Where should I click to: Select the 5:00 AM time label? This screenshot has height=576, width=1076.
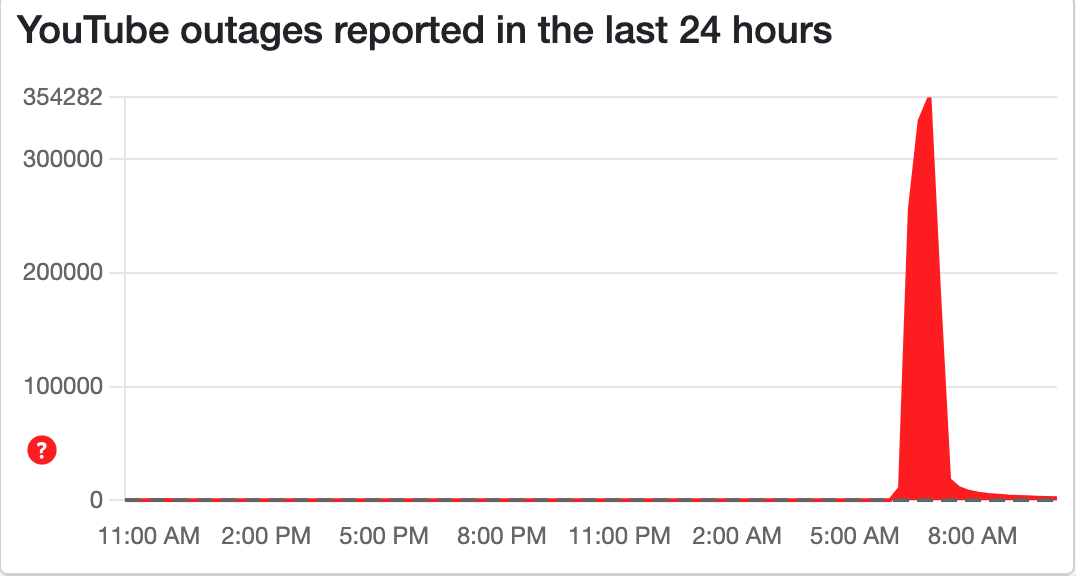tap(854, 537)
